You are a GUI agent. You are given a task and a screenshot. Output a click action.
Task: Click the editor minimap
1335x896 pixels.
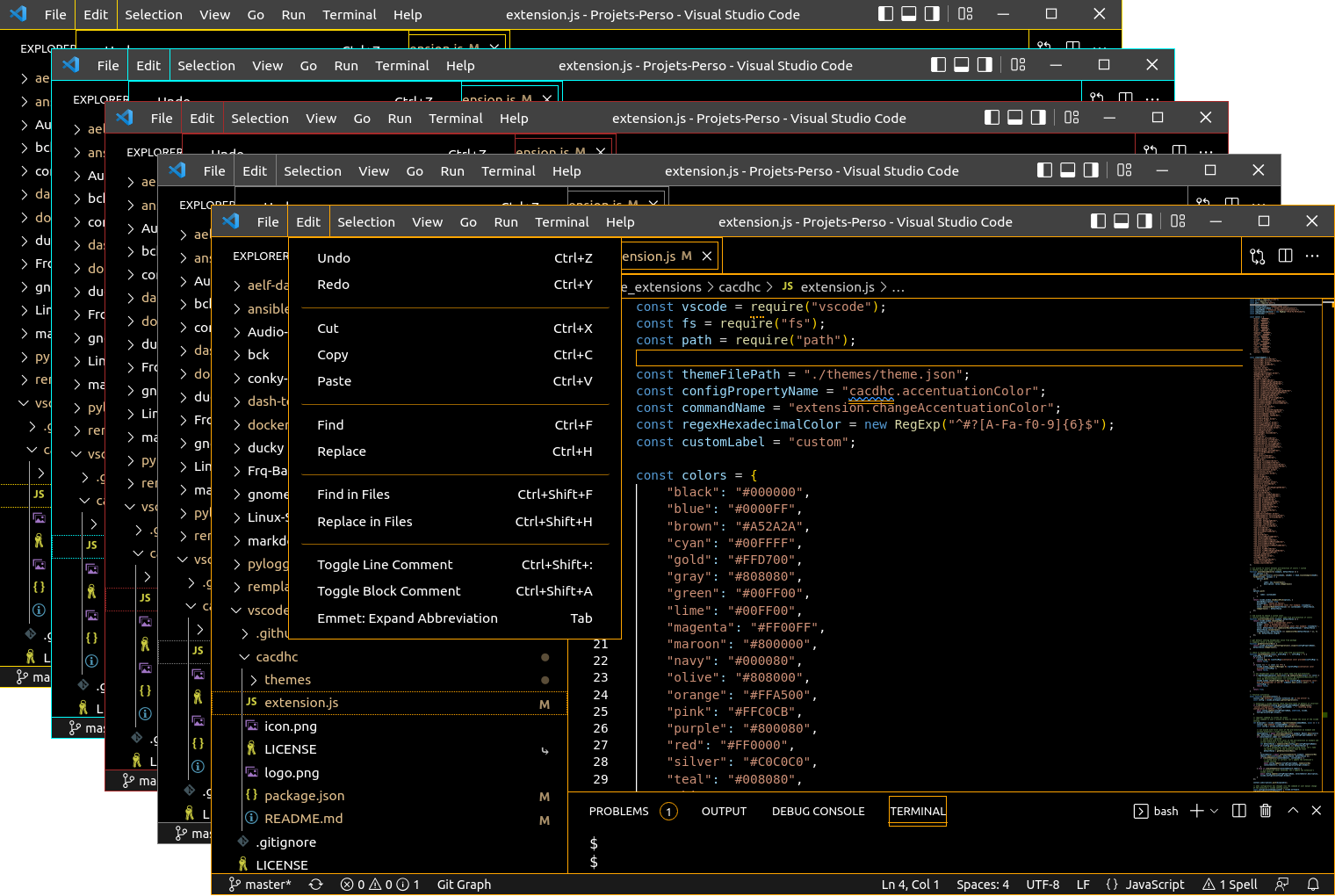(x=1286, y=545)
